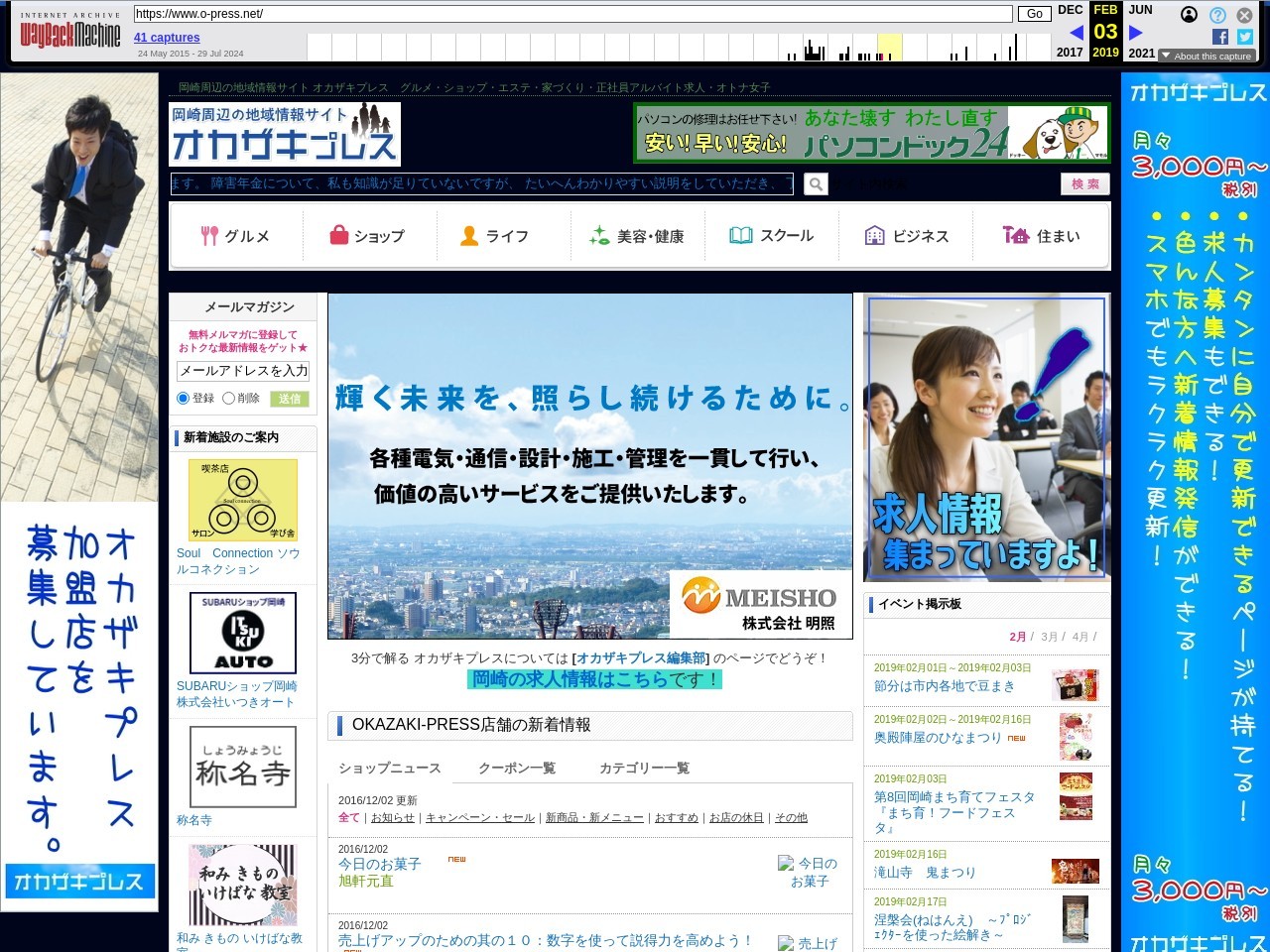Click the 検索 search button
The width and height of the screenshot is (1270, 952).
(x=1084, y=183)
